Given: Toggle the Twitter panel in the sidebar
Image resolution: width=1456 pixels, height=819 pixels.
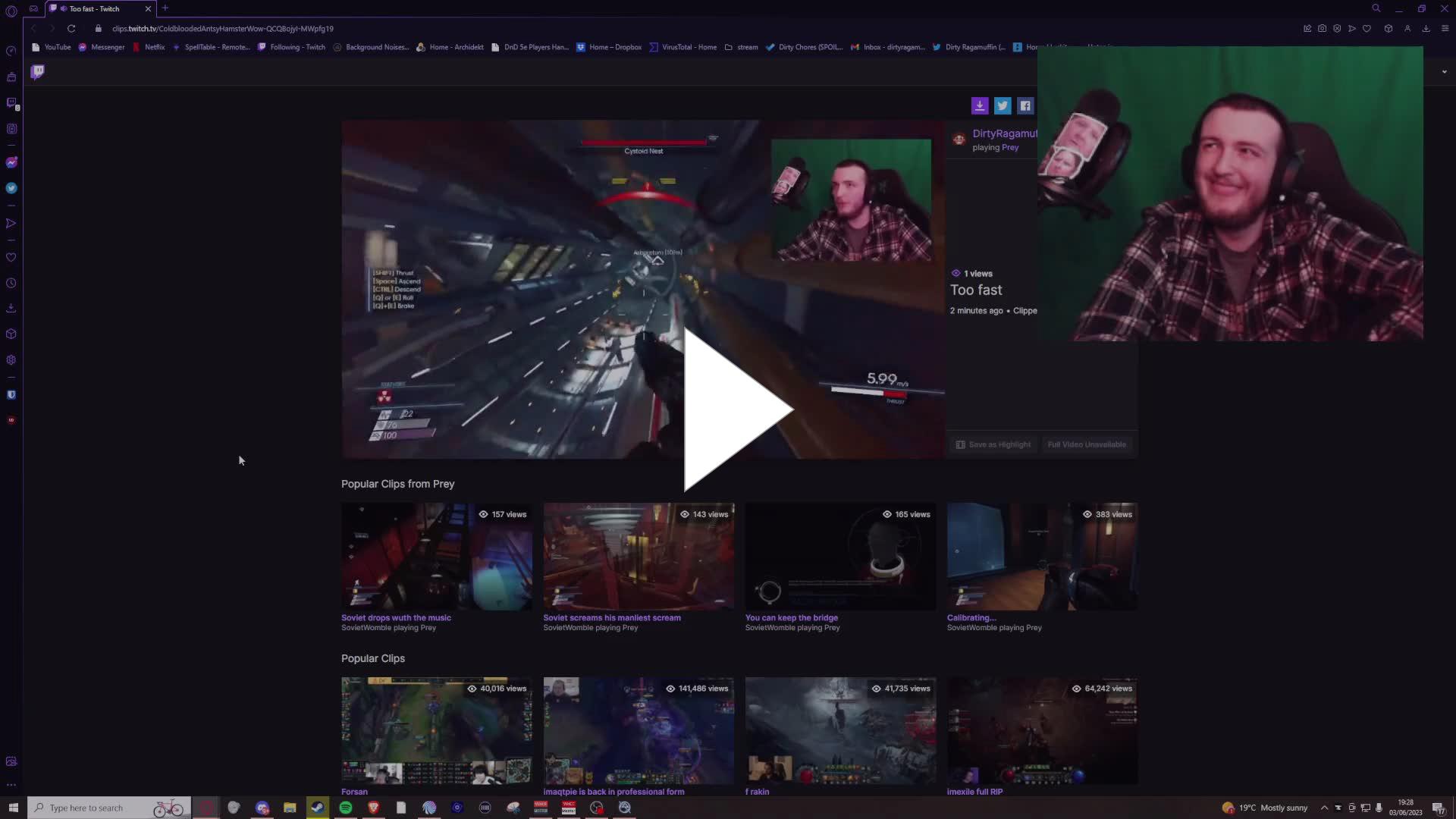Looking at the screenshot, I should 11,187.
